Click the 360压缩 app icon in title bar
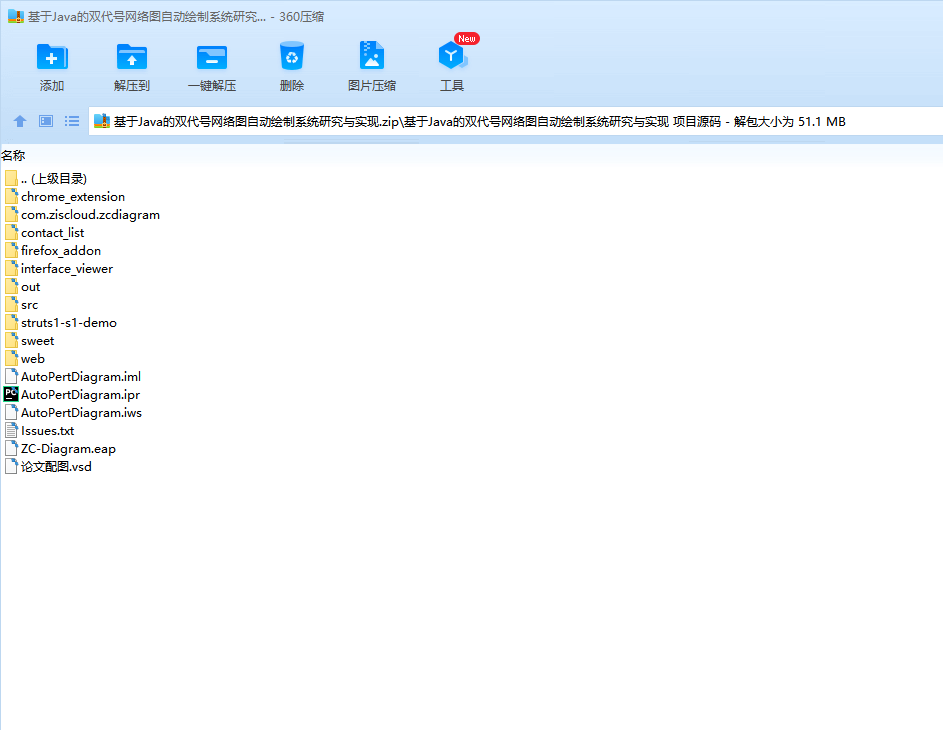 click(15, 16)
